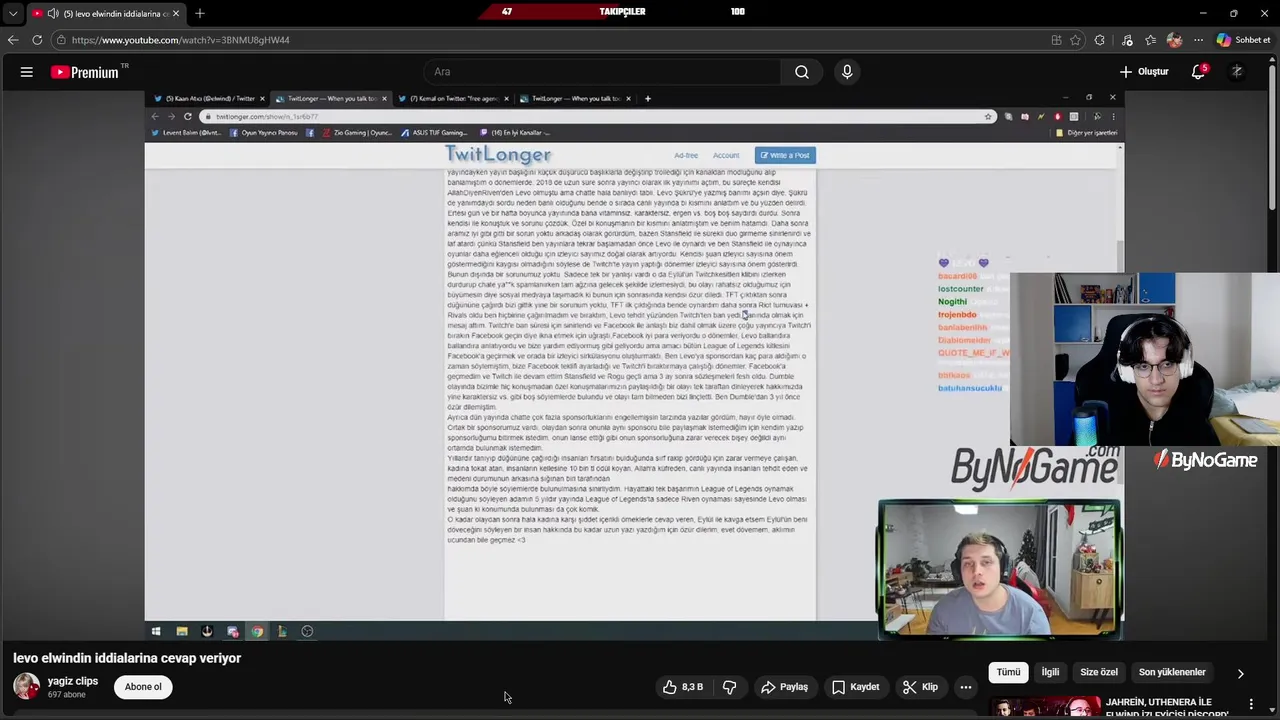Open split screen apps icon in address bar
The width and height of the screenshot is (1280, 720).
pyautogui.click(x=1056, y=40)
